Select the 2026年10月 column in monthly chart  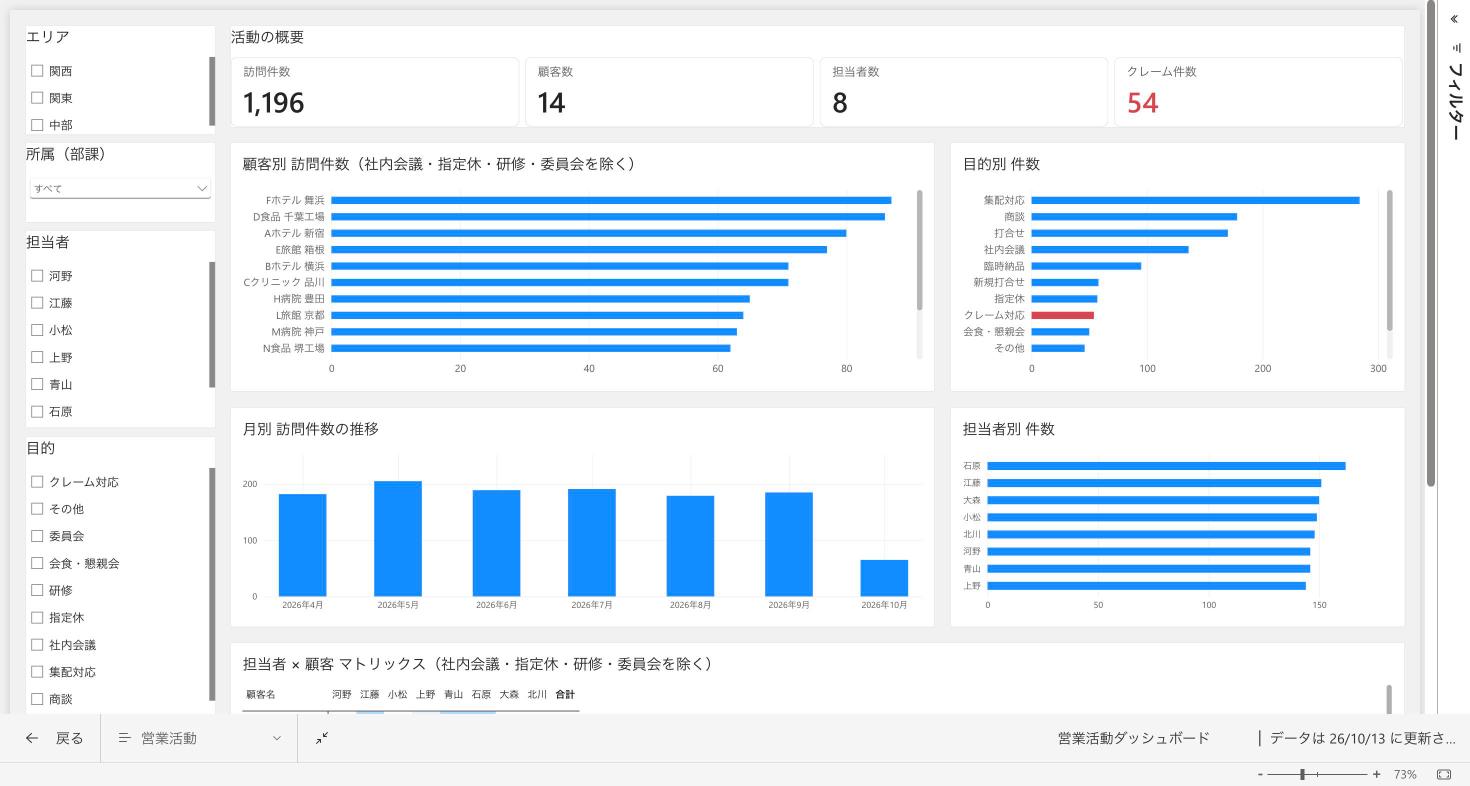pos(884,578)
